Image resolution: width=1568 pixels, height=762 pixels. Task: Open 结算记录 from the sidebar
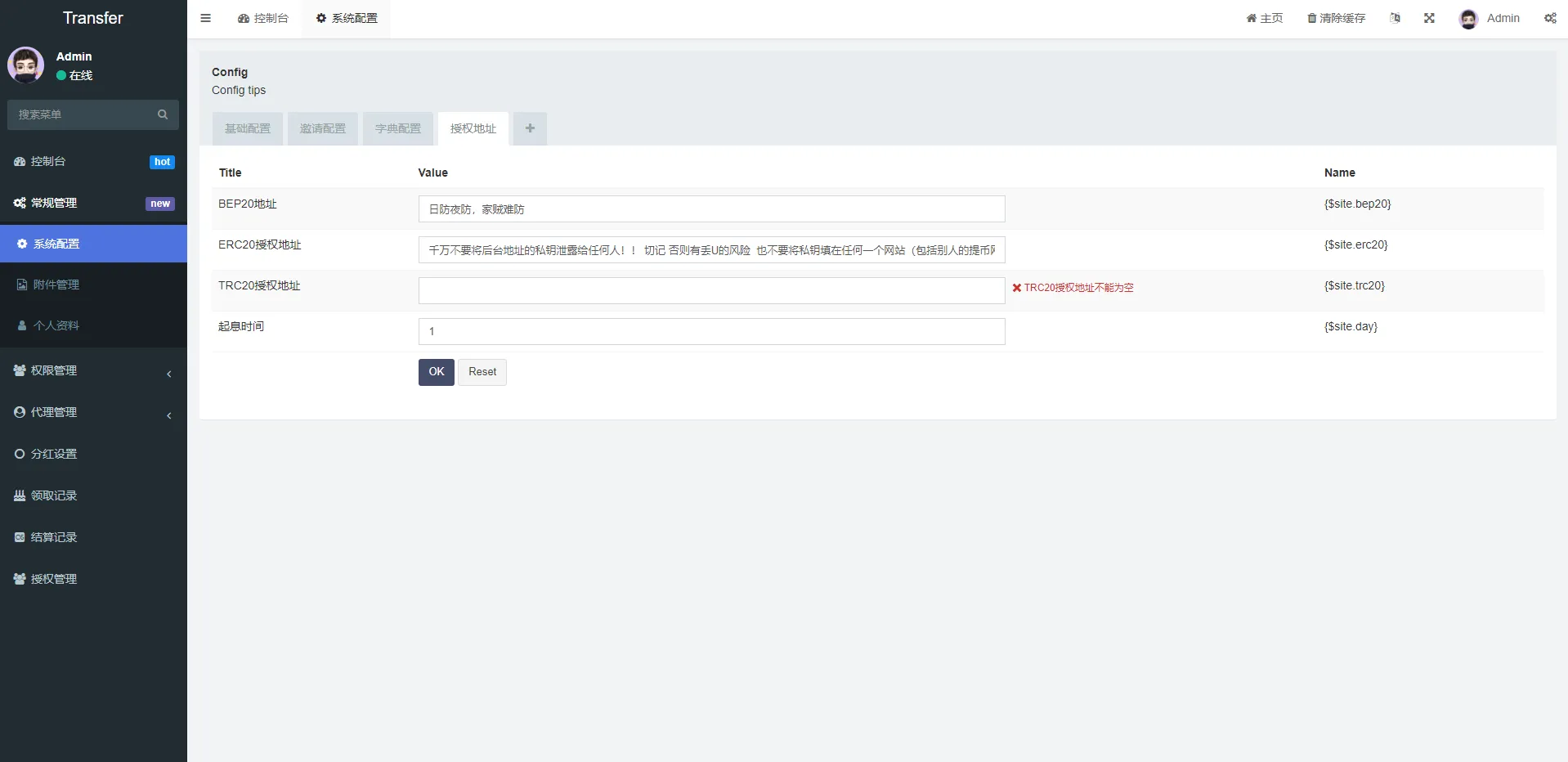click(53, 536)
